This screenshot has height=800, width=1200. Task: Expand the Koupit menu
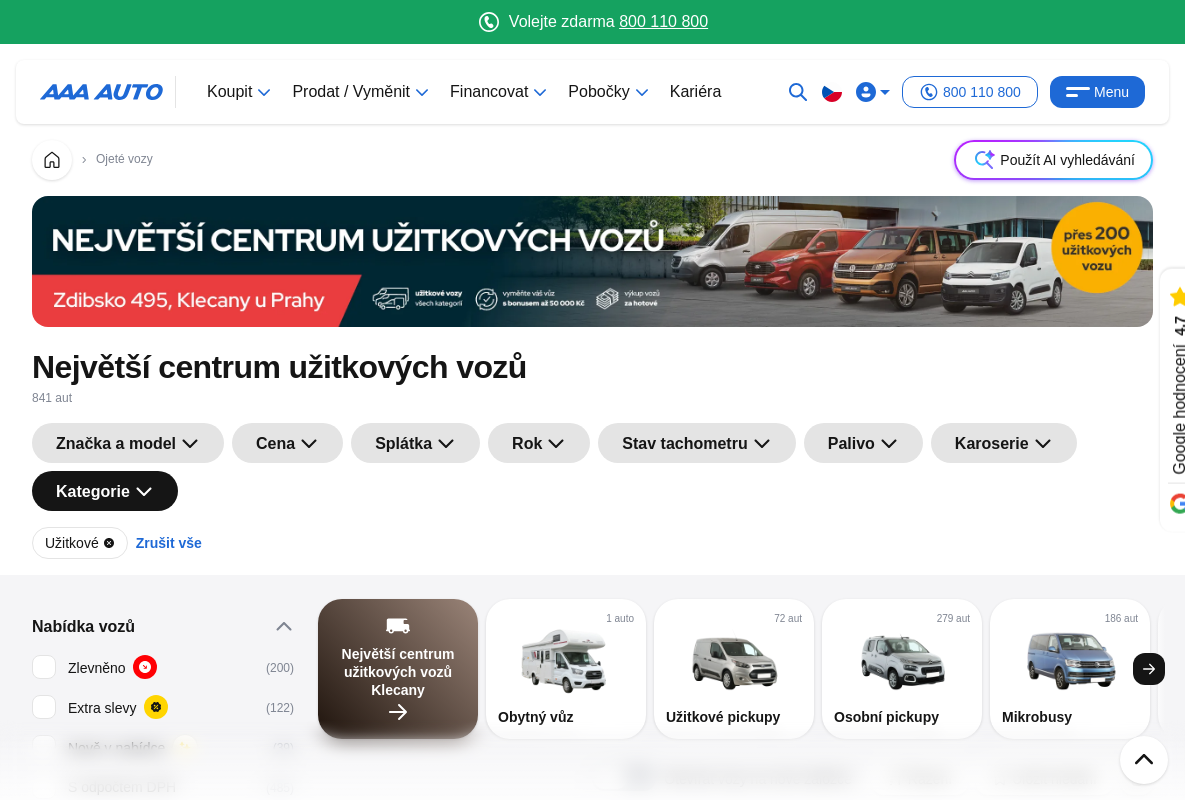pos(239,92)
